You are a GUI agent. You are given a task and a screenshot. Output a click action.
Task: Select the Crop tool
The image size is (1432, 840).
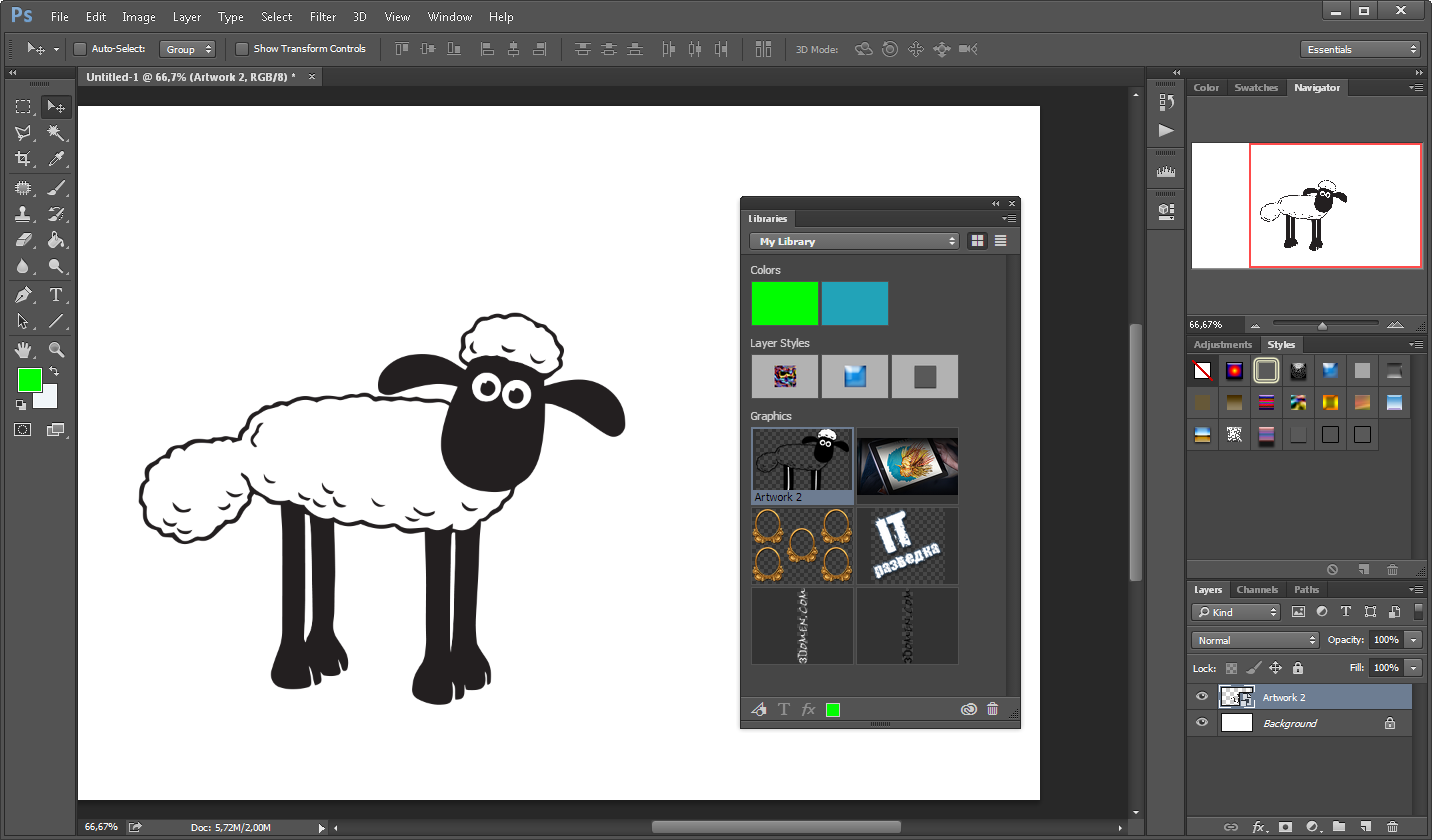pyautogui.click(x=23, y=158)
